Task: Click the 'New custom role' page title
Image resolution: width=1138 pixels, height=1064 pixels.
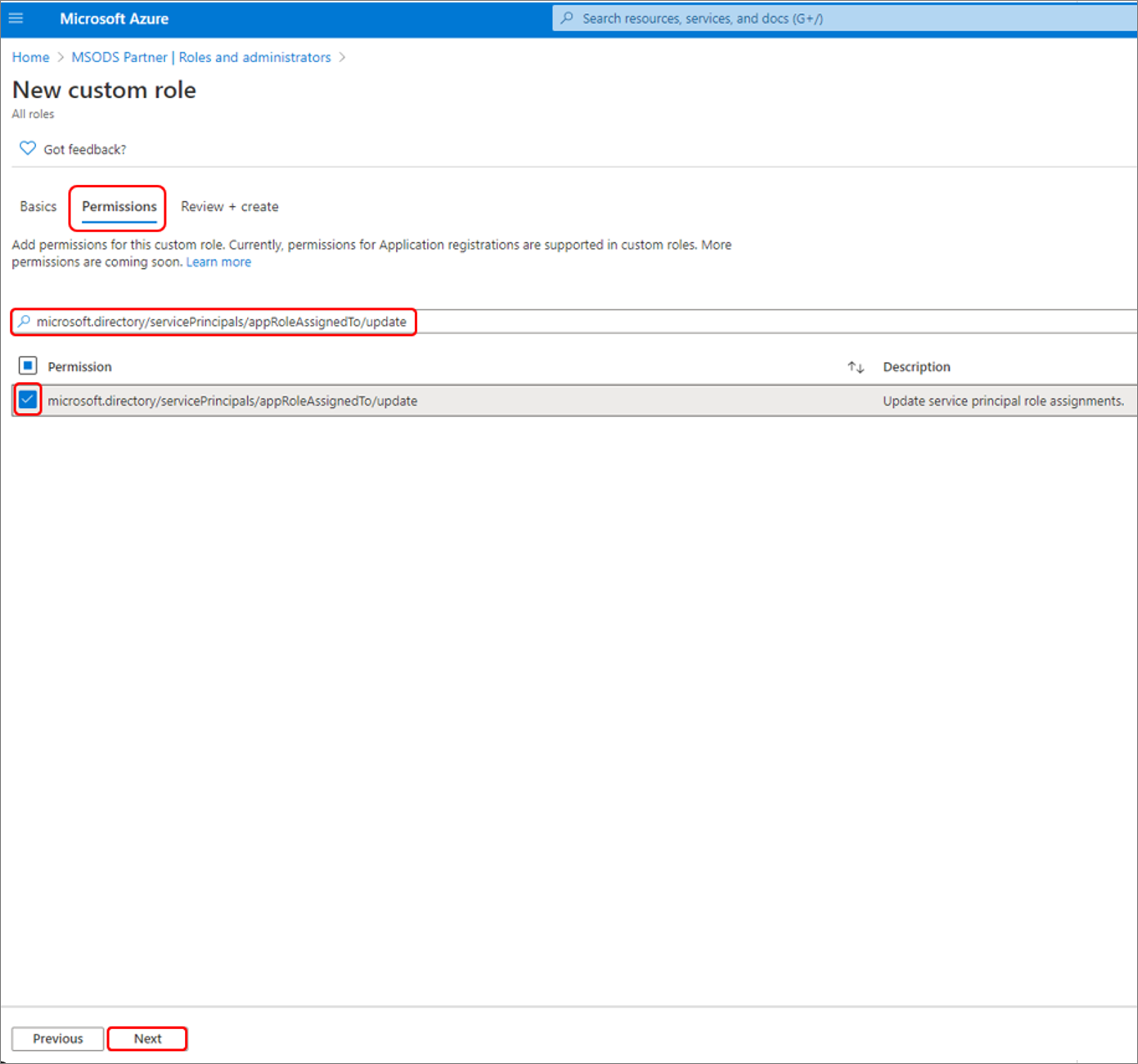Action: point(105,89)
